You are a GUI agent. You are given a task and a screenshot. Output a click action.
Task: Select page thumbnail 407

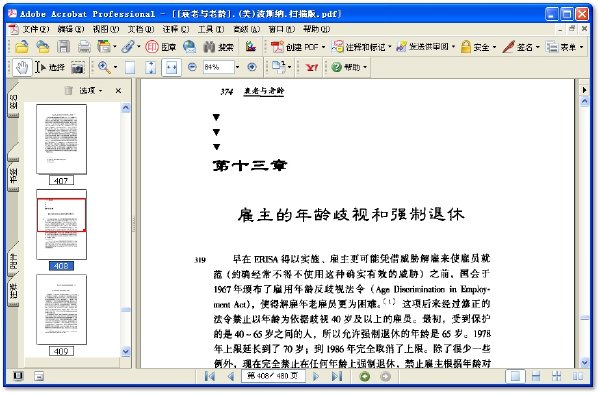tap(61, 140)
